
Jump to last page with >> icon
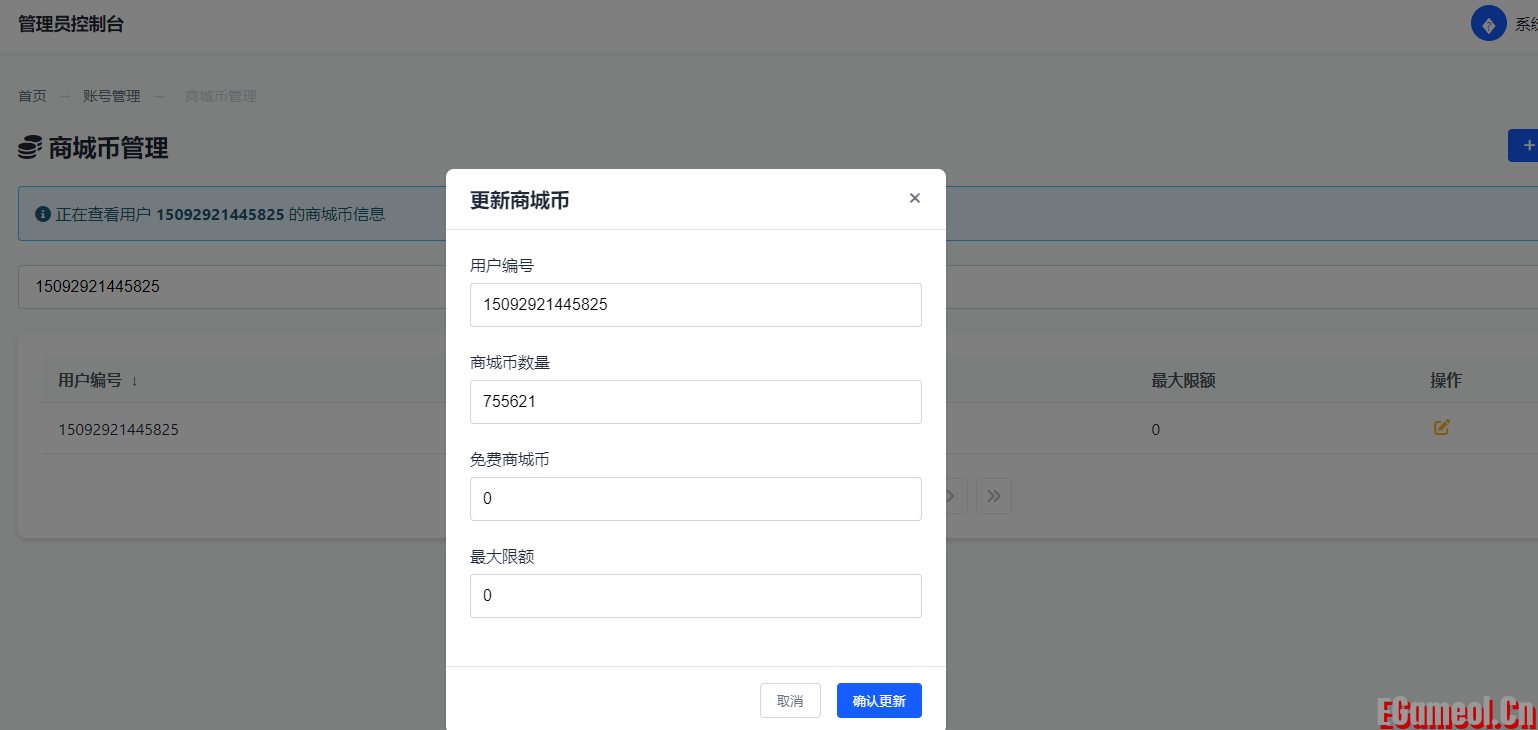pos(993,495)
